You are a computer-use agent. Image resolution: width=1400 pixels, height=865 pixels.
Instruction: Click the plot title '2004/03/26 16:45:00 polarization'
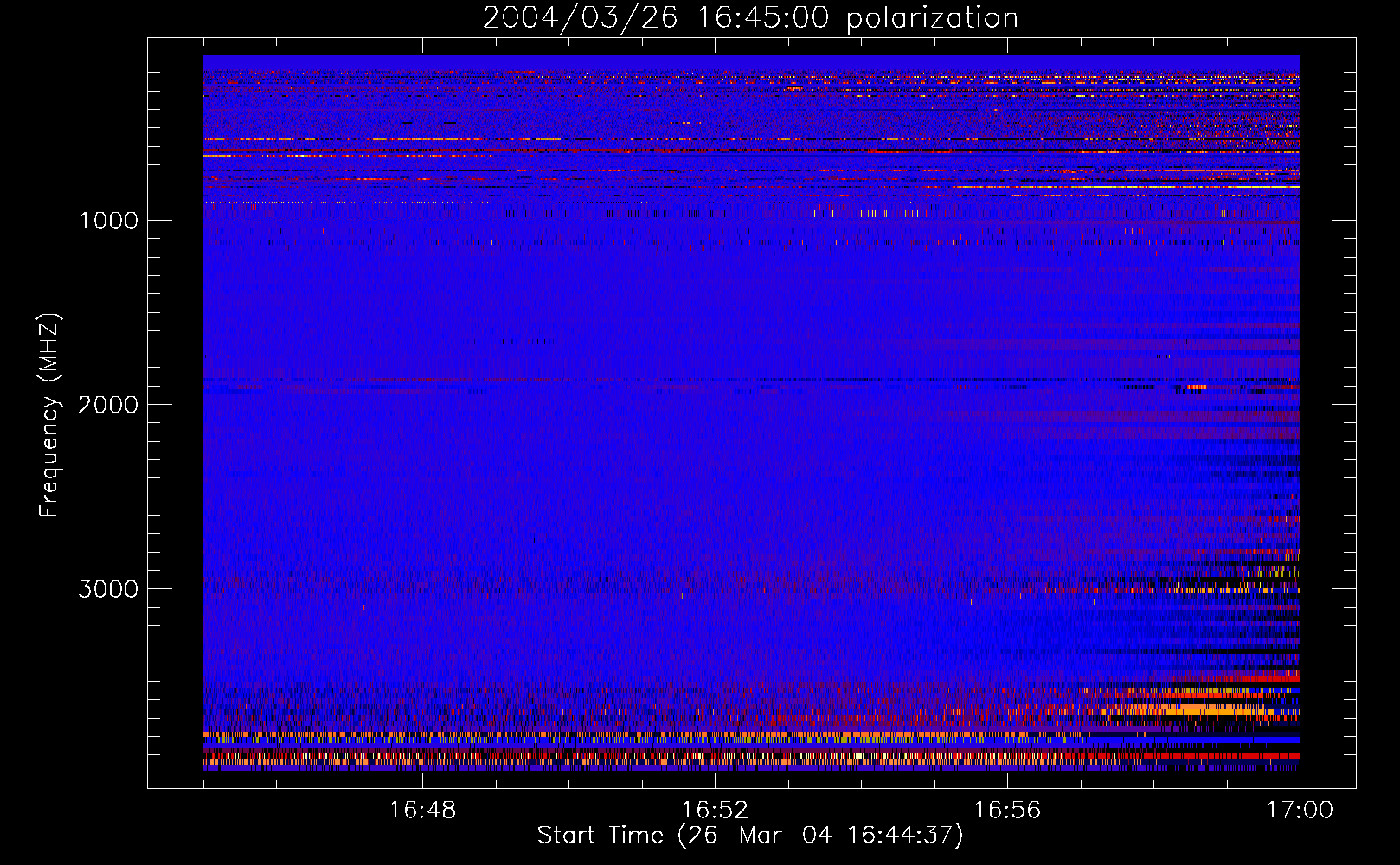click(750, 17)
